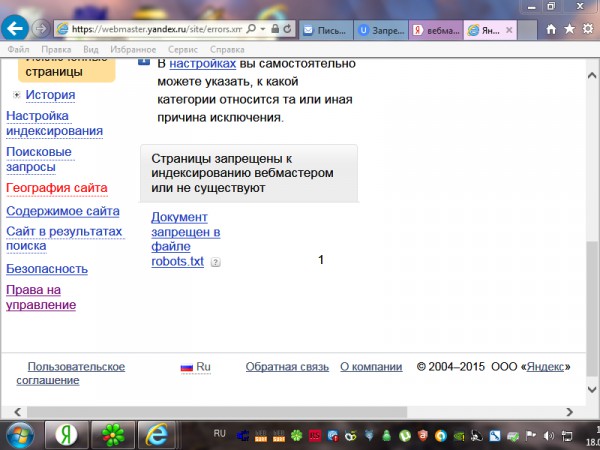This screenshot has height=450, width=600.
Task: Click the Action Center flag tray icon
Action: click(x=531, y=435)
